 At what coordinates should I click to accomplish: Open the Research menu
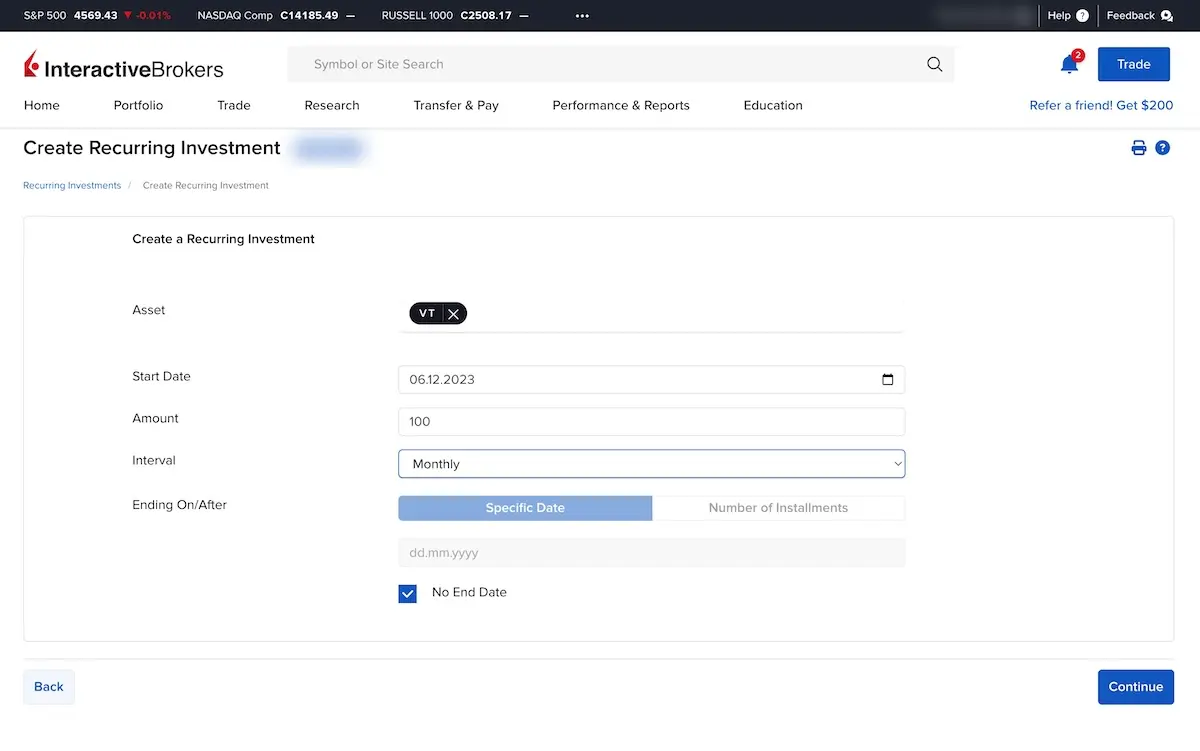[332, 105]
